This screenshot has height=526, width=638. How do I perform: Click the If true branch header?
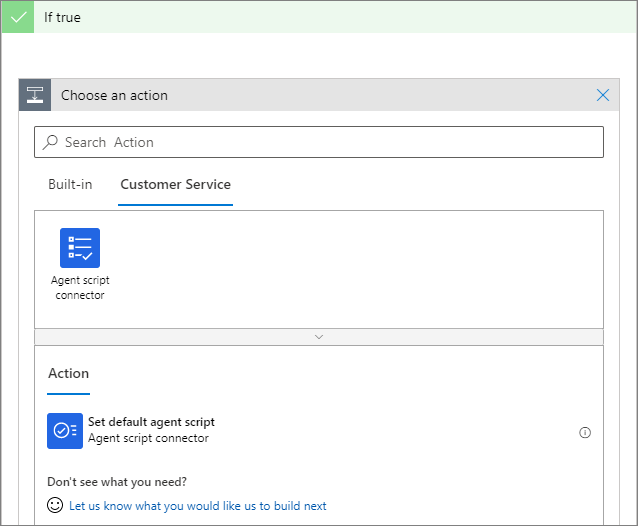tap(300, 18)
